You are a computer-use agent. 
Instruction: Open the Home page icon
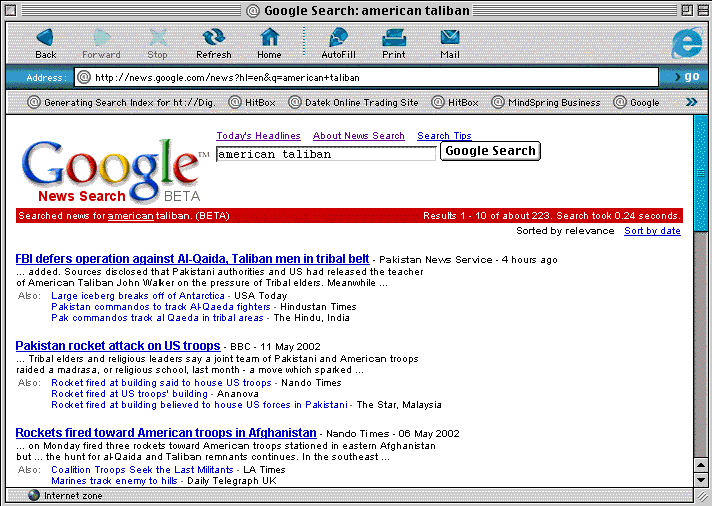click(x=269, y=37)
